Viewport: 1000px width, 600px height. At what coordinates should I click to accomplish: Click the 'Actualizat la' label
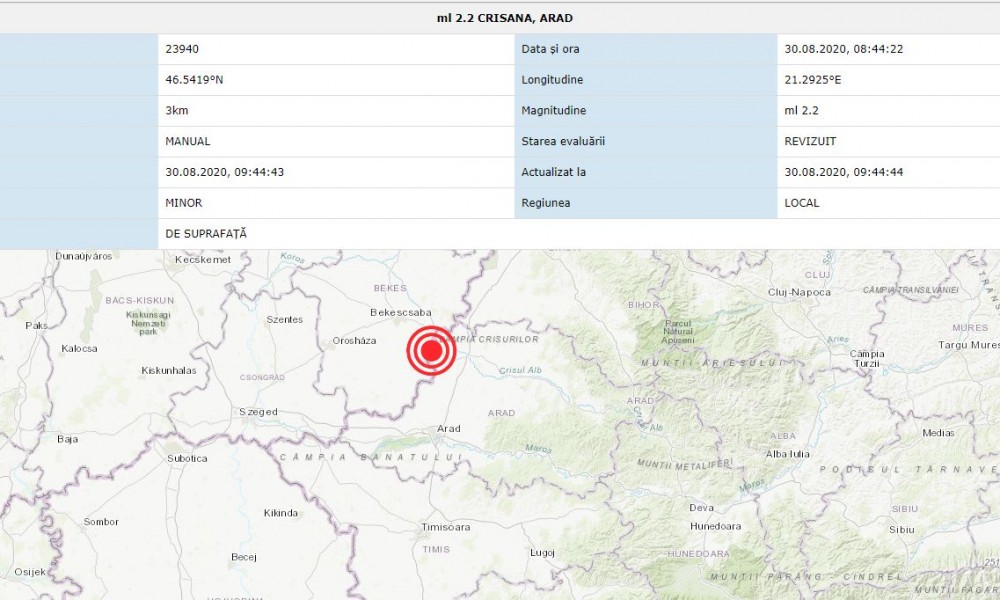click(x=554, y=172)
